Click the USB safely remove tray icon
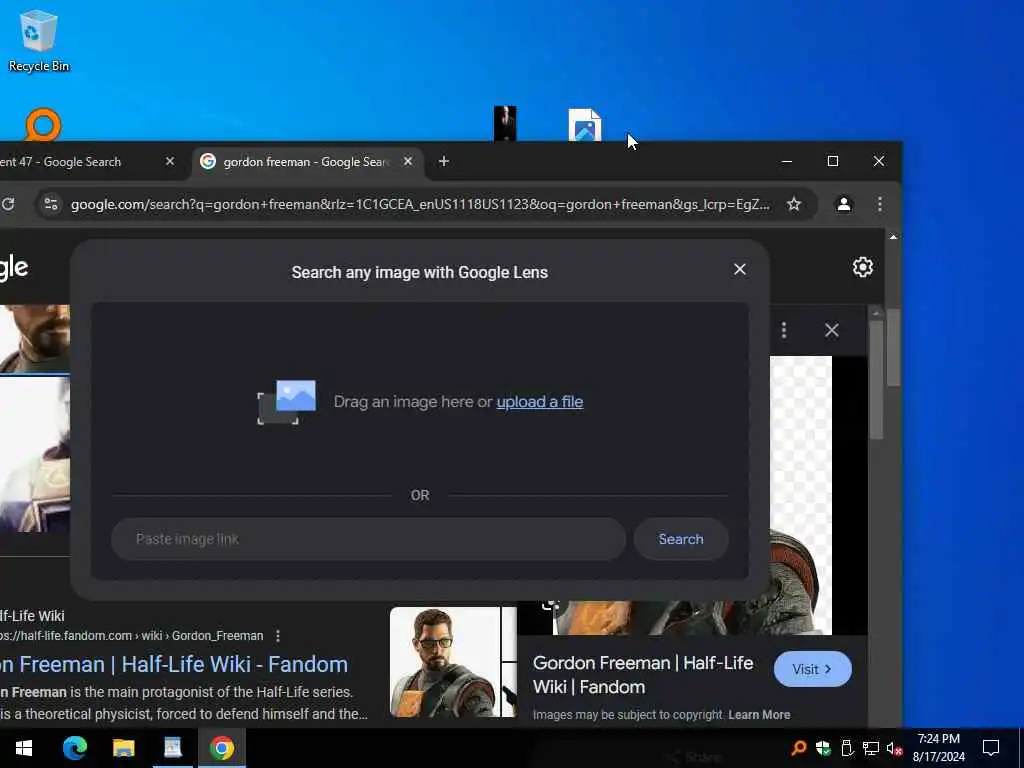1024x768 pixels. [x=847, y=748]
